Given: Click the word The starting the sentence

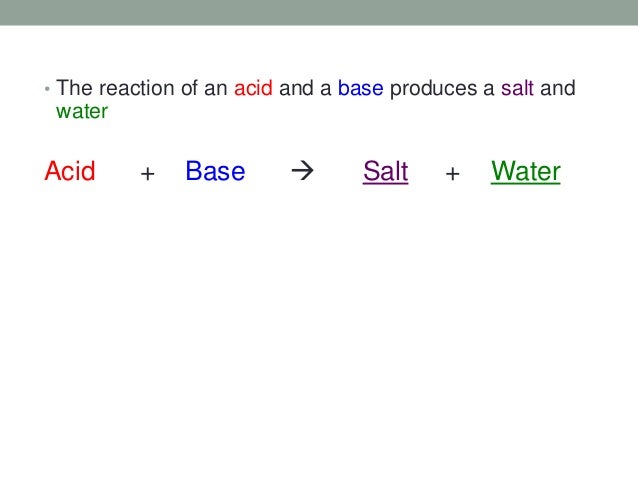Looking at the screenshot, I should pos(74,88).
